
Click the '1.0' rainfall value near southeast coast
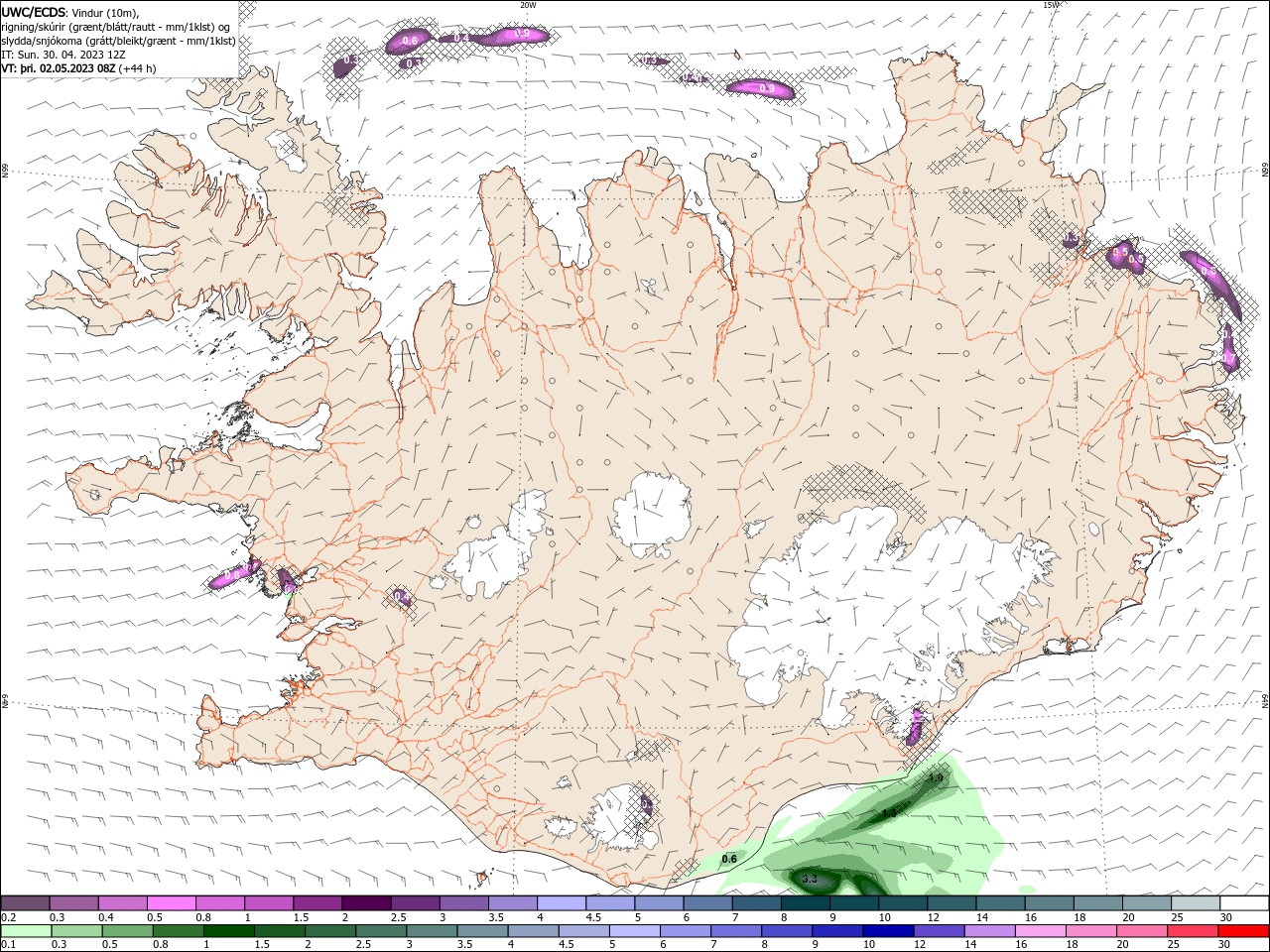coord(936,778)
